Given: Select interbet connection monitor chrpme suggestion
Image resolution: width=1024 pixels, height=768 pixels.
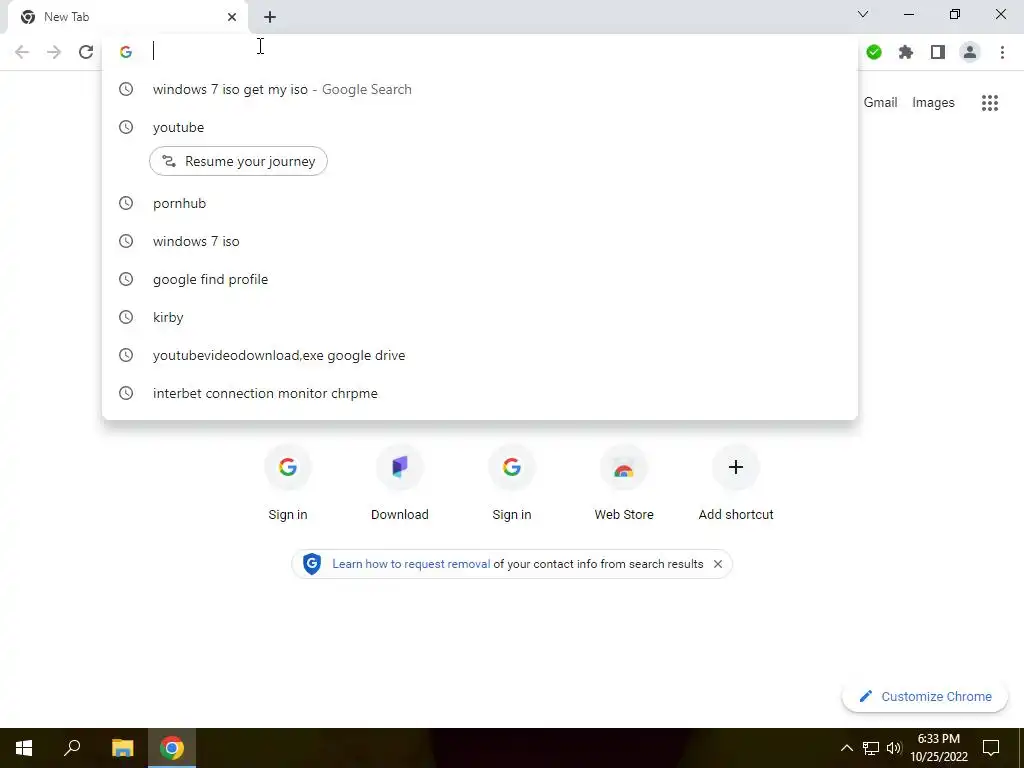Looking at the screenshot, I should point(480,393).
